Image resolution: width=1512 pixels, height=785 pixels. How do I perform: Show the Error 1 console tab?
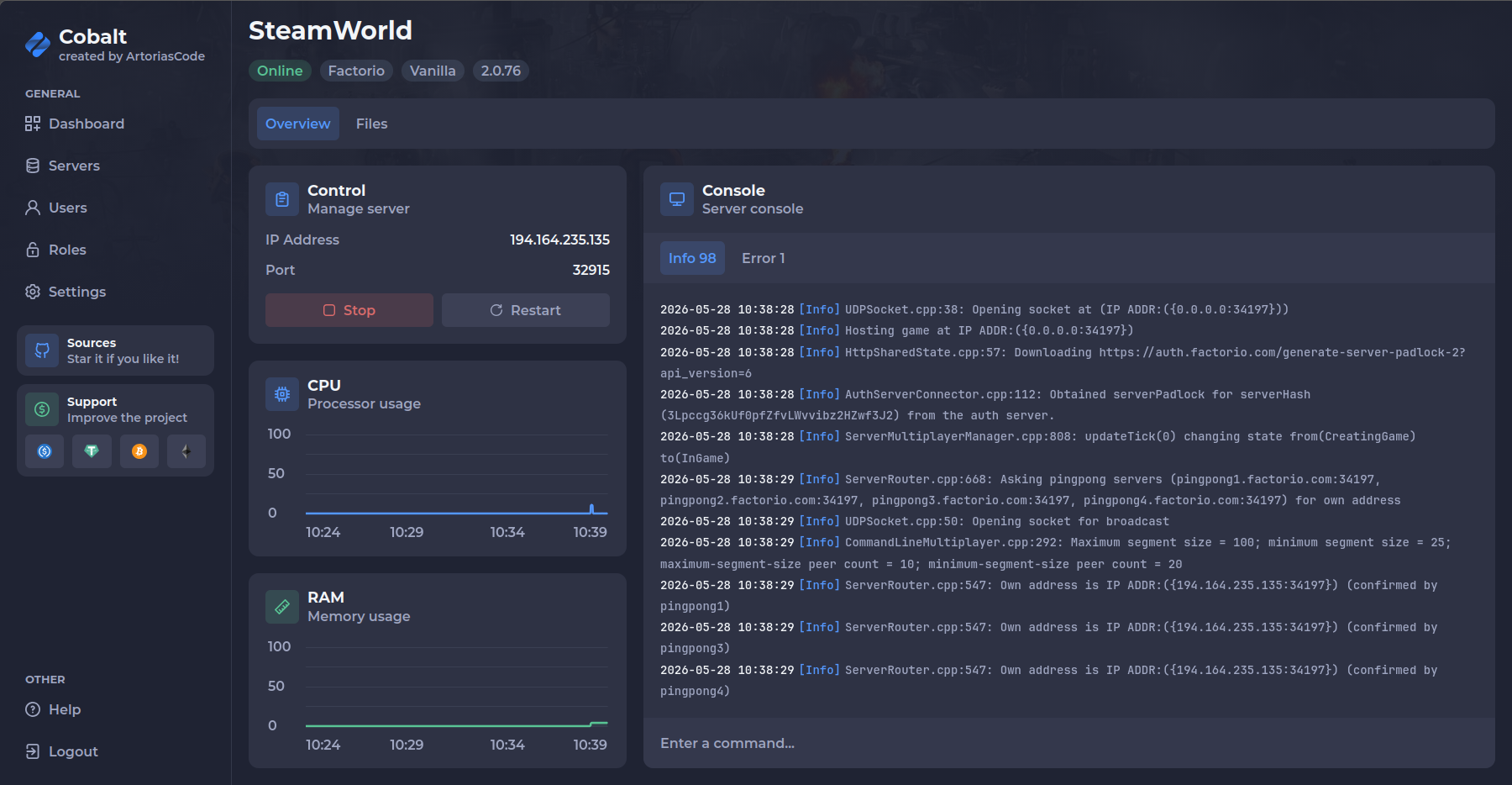(763, 258)
